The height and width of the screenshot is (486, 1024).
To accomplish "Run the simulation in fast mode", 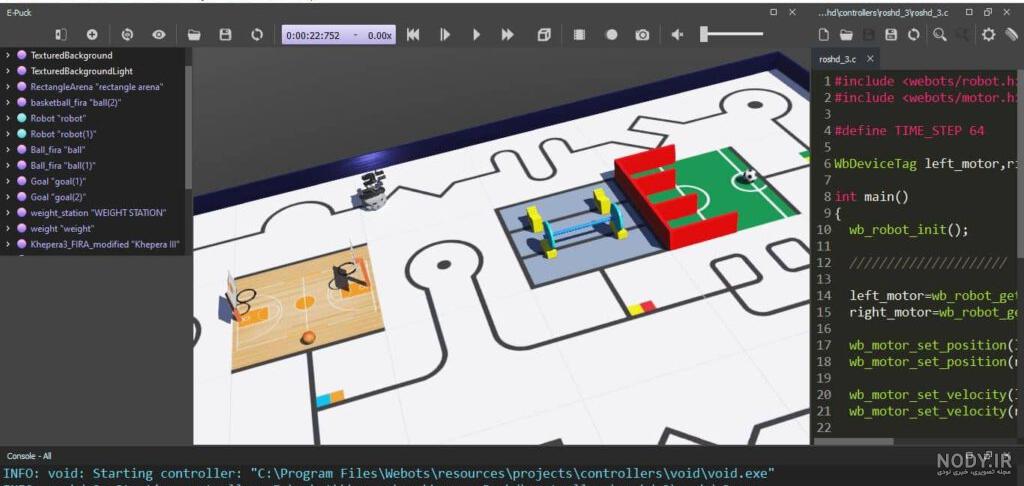I will (507, 35).
